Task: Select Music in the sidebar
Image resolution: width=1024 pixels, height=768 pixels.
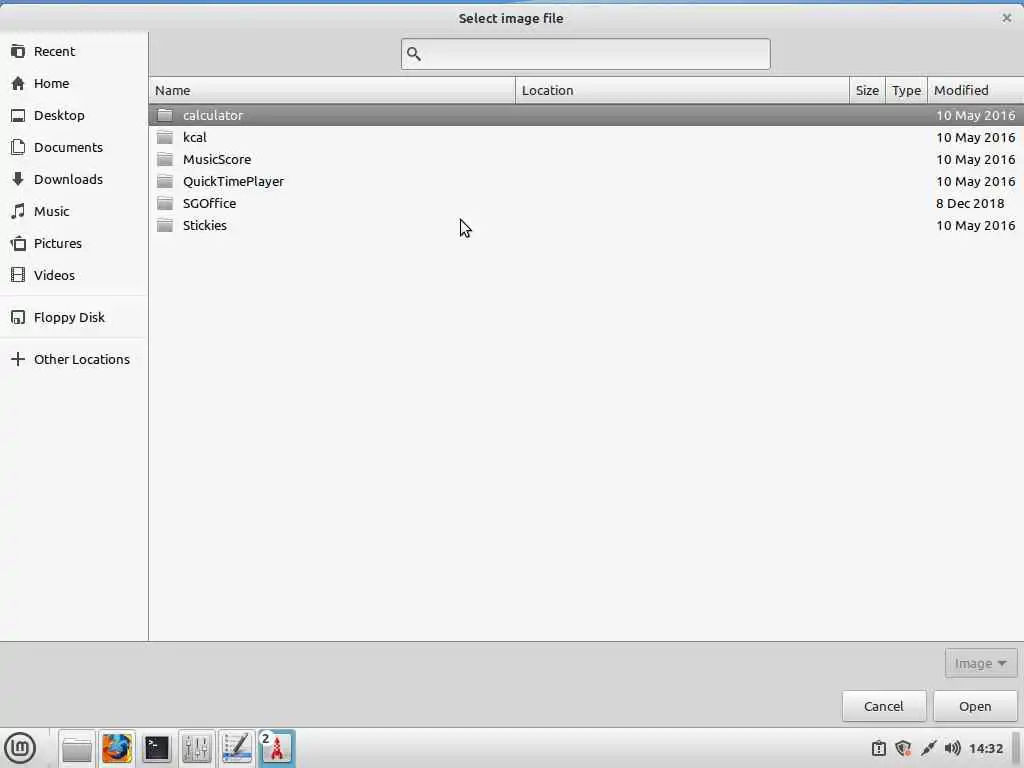Action: (51, 211)
